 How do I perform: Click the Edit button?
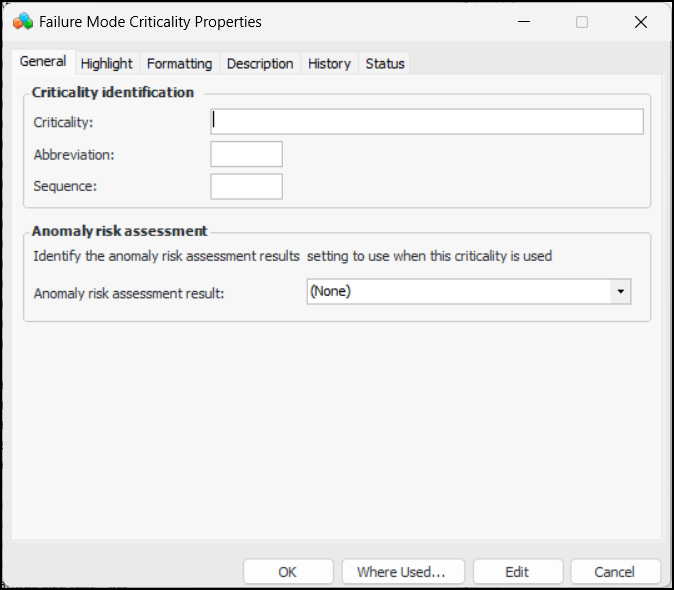click(517, 572)
